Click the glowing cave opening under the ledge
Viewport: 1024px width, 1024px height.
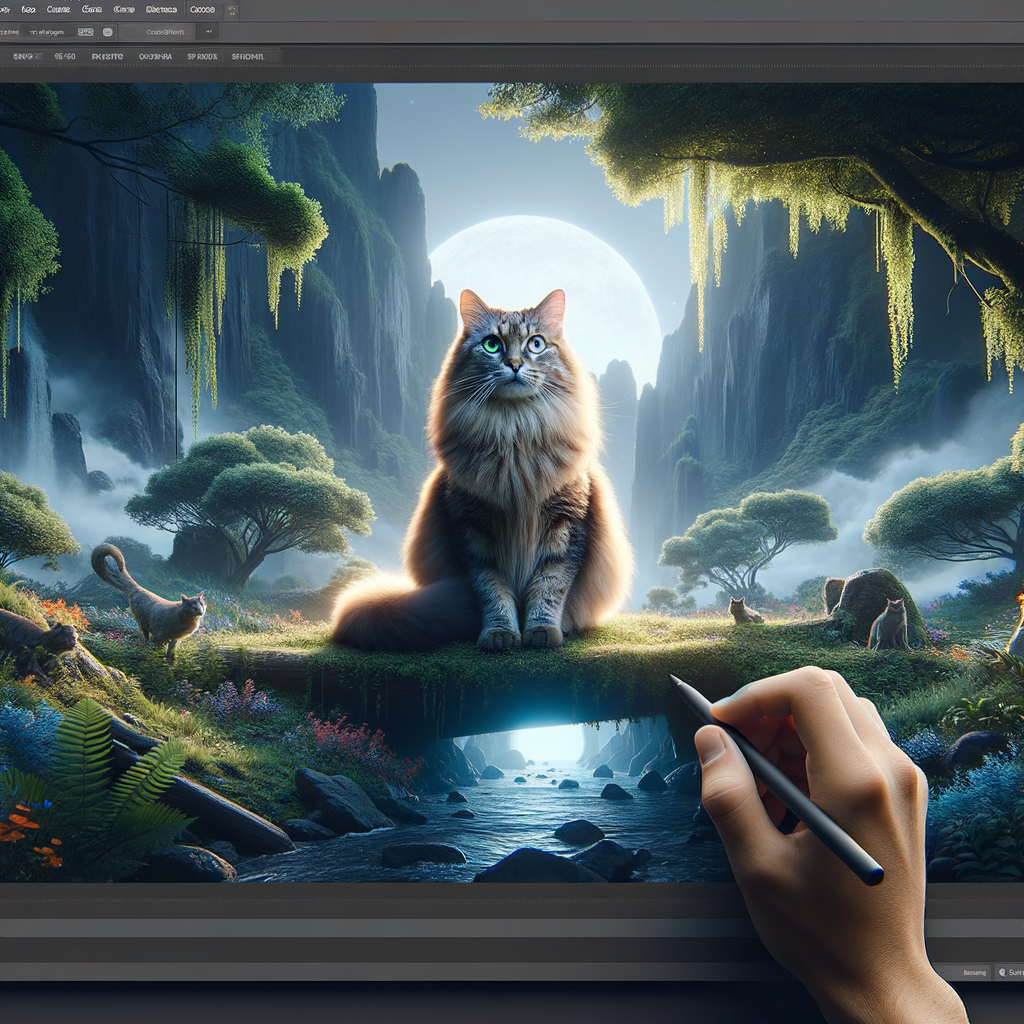click(545, 742)
